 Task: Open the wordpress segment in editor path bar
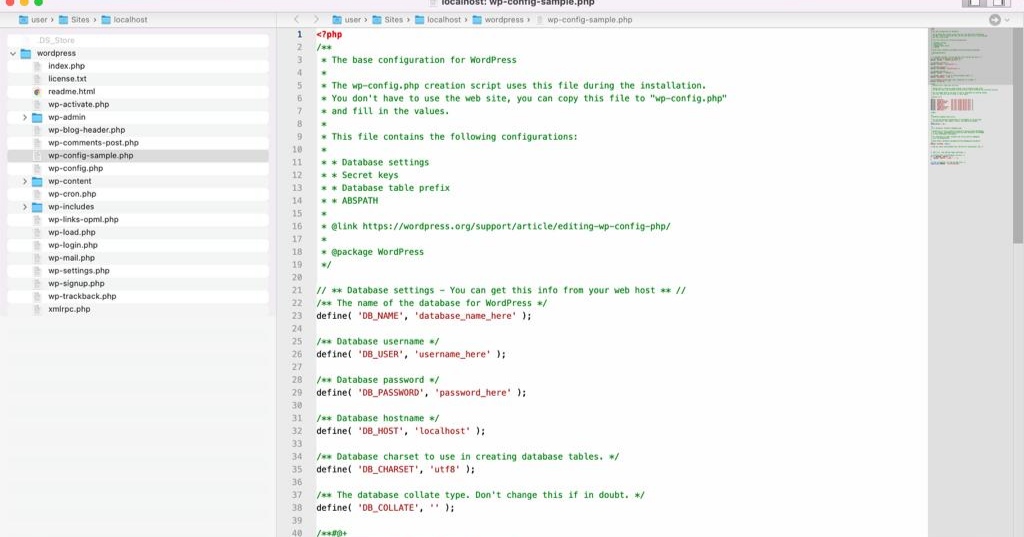tap(498, 20)
